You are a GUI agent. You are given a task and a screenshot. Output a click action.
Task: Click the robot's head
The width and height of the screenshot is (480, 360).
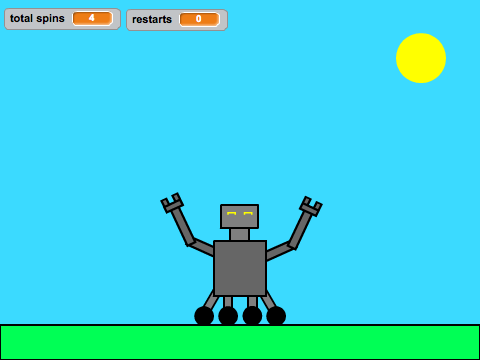click(239, 216)
